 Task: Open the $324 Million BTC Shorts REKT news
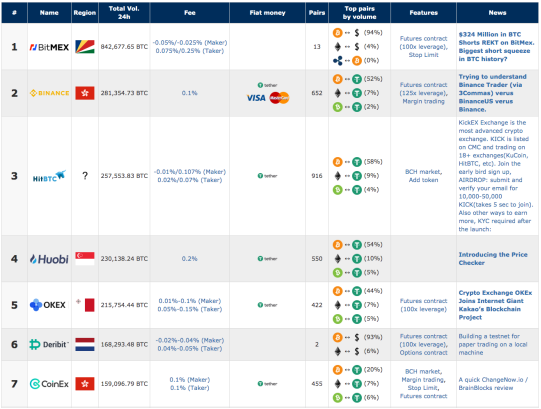pyautogui.click(x=496, y=47)
